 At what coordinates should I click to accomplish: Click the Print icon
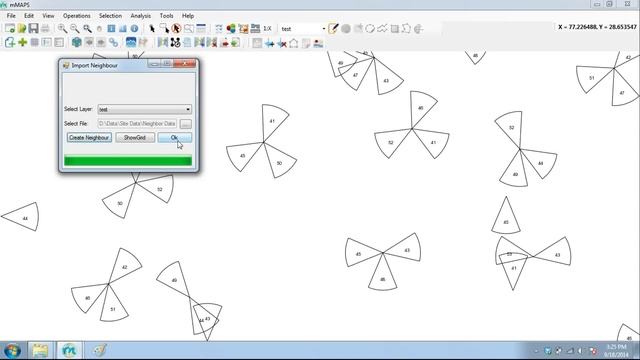point(45,29)
